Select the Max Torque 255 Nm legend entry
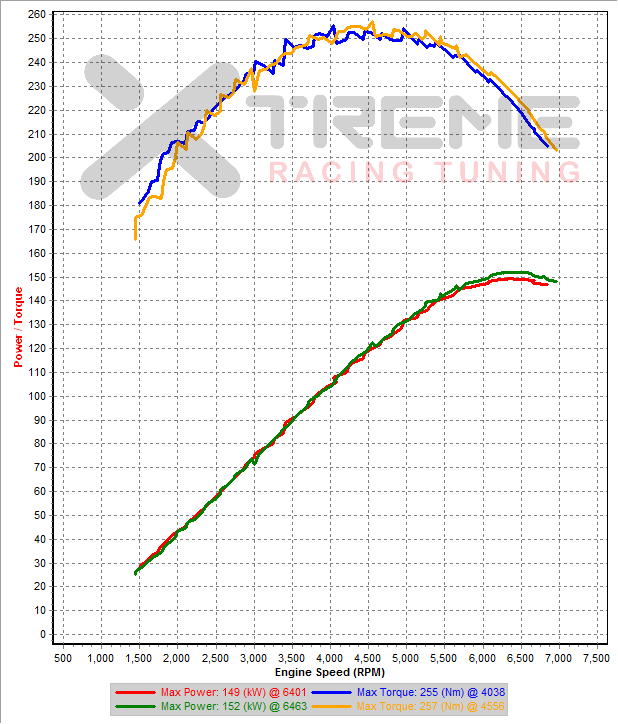Viewport: 618px width, 724px height. pyautogui.click(x=430, y=692)
